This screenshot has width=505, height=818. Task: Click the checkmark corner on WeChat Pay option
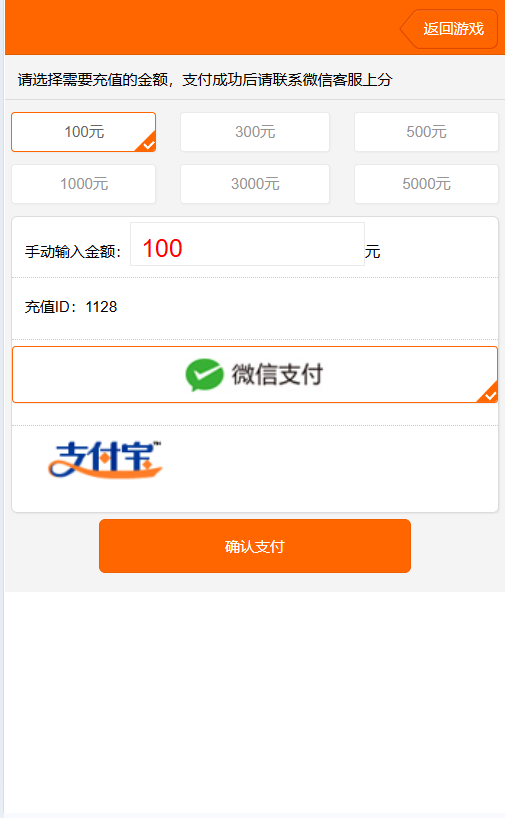[488, 393]
